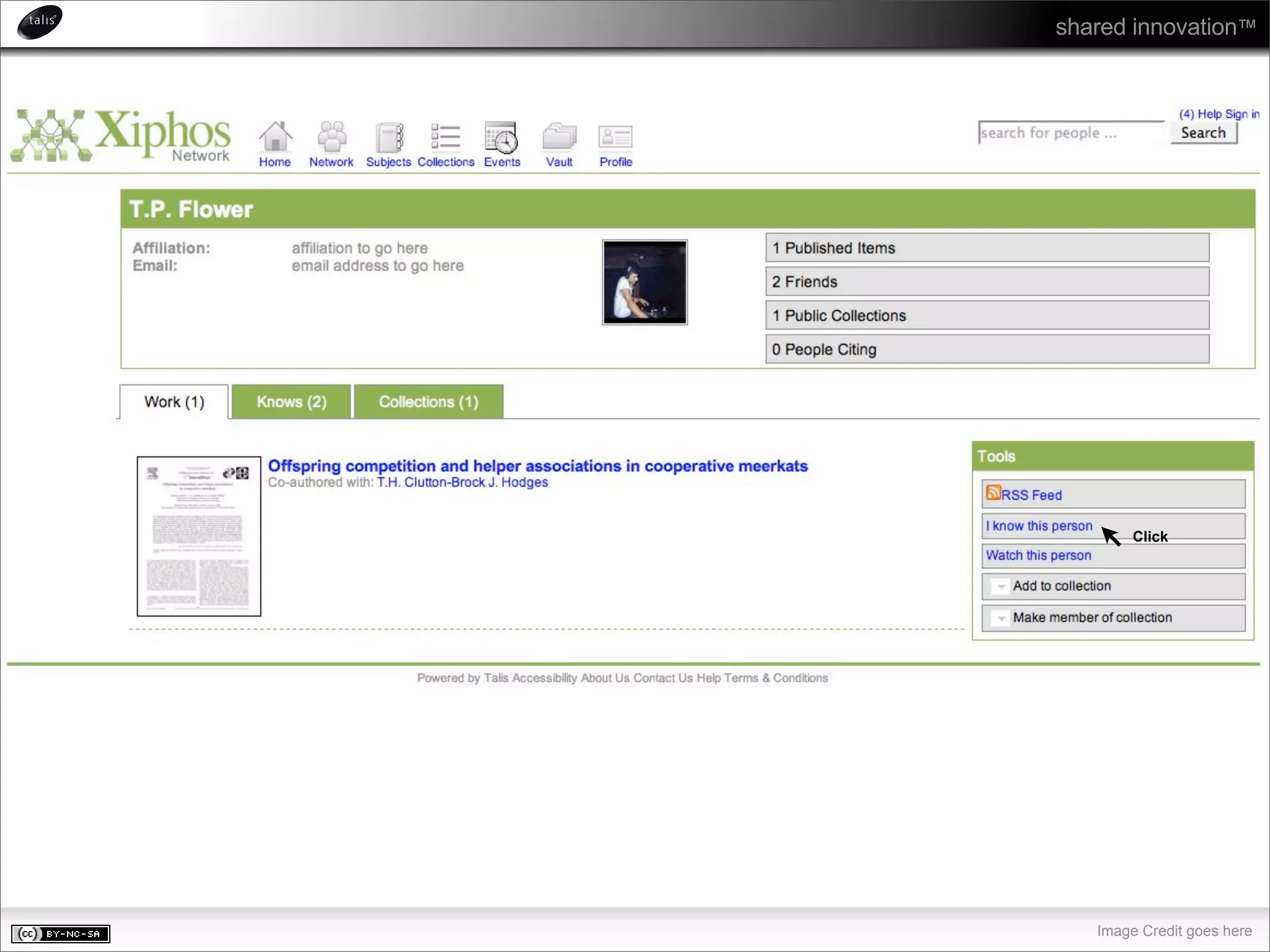This screenshot has height=952, width=1270.
Task: Open the meerkats article title link
Action: click(538, 466)
